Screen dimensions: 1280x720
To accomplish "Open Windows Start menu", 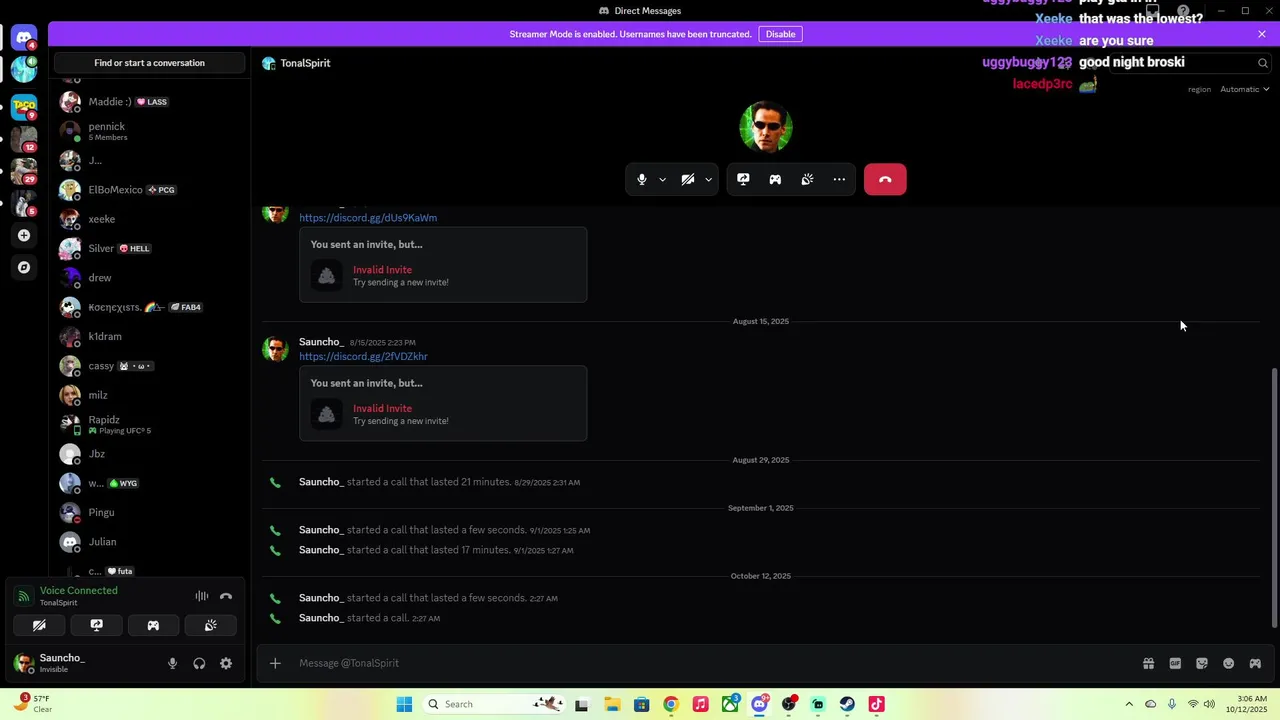I will 404,704.
